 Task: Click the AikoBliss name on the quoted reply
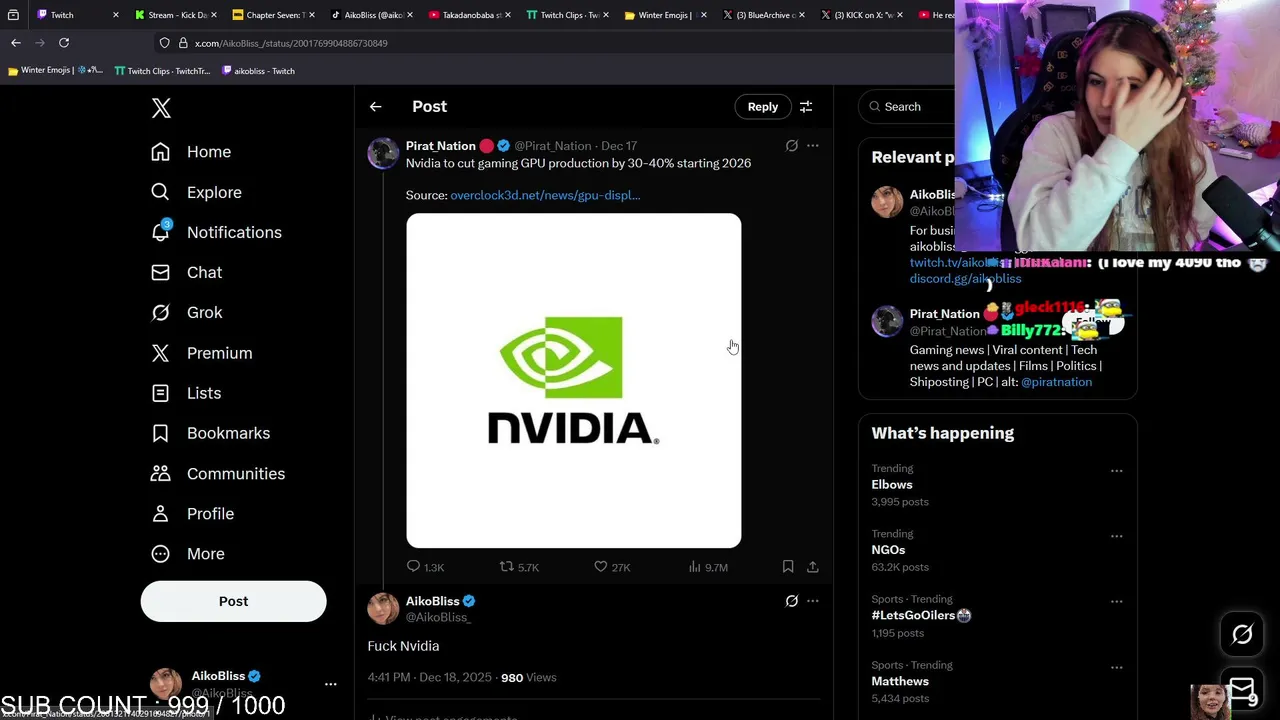[x=432, y=601]
